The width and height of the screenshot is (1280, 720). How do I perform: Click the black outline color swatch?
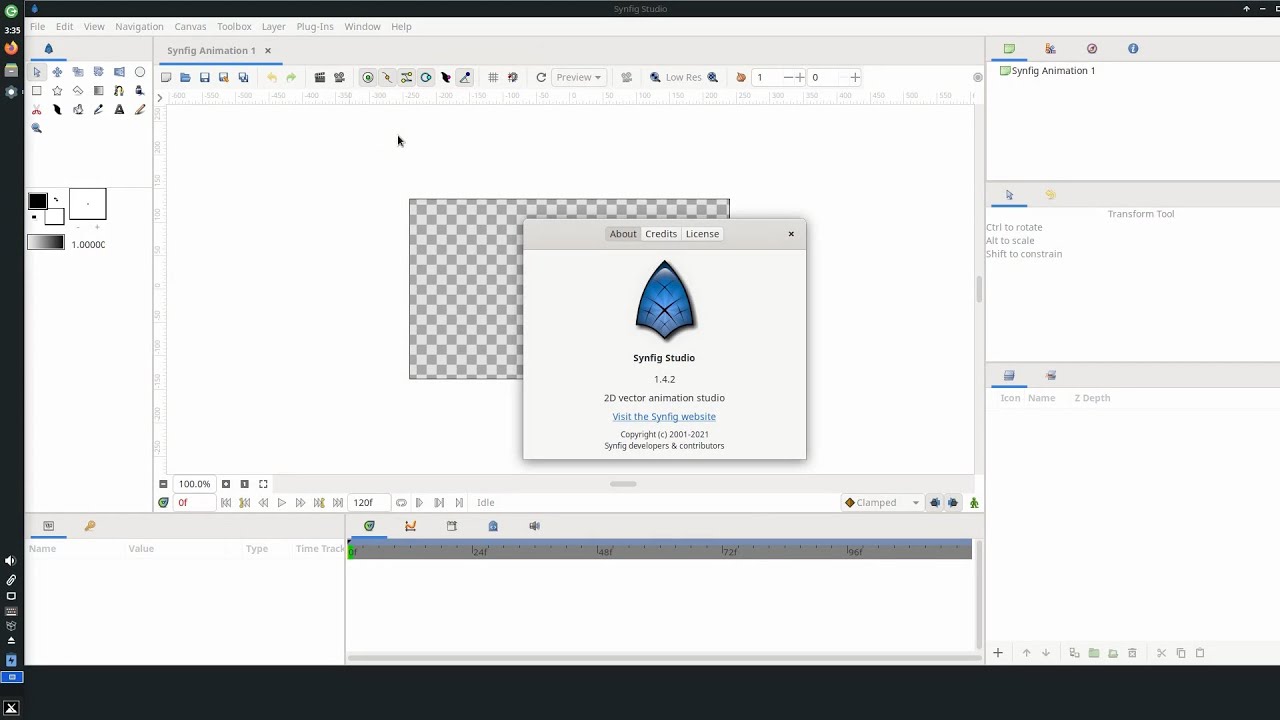37,201
